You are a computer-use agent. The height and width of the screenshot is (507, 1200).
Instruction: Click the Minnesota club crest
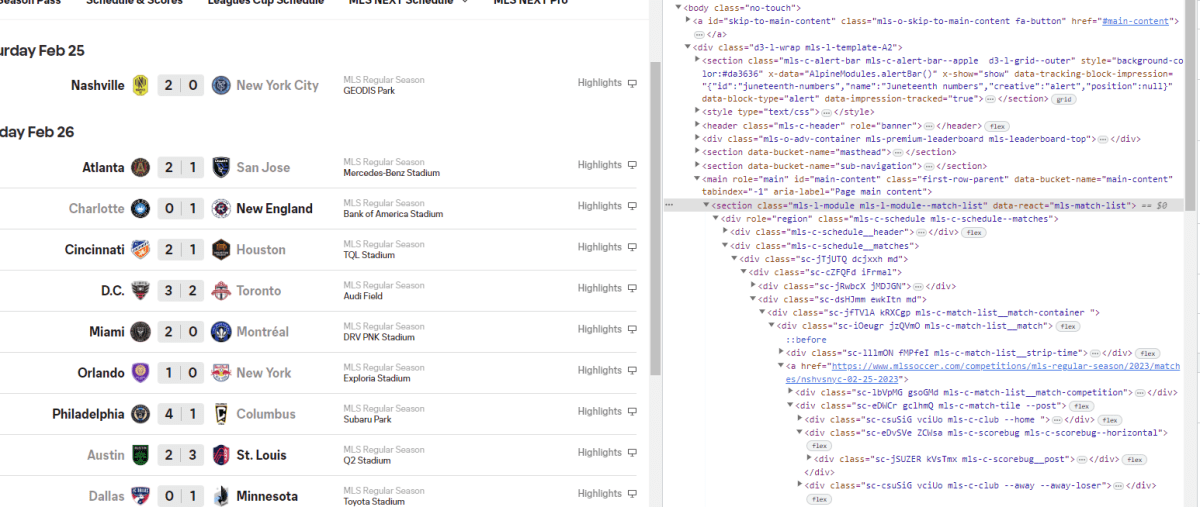[221, 495]
